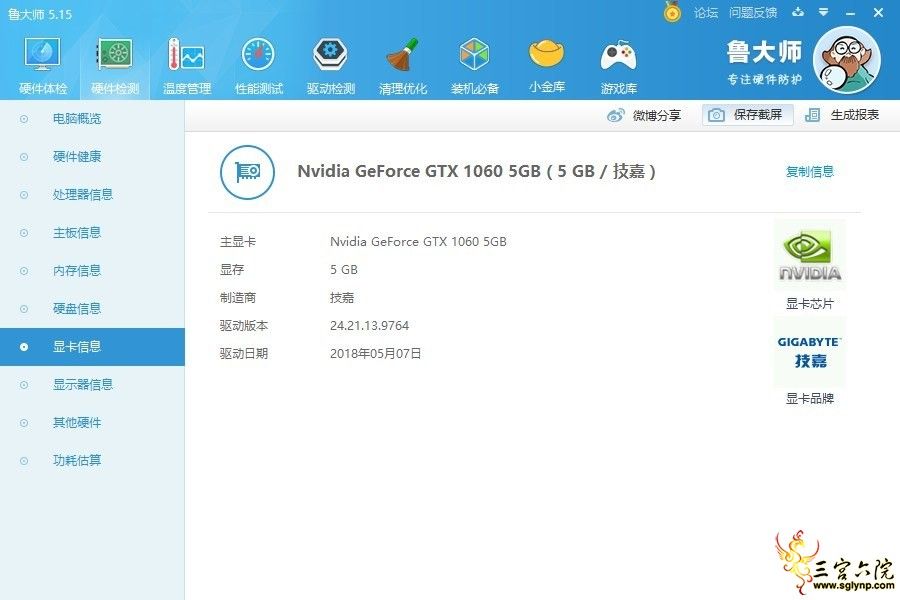Click the GIGABYTE 技嘉 brand logo
900x600 pixels.
click(810, 352)
